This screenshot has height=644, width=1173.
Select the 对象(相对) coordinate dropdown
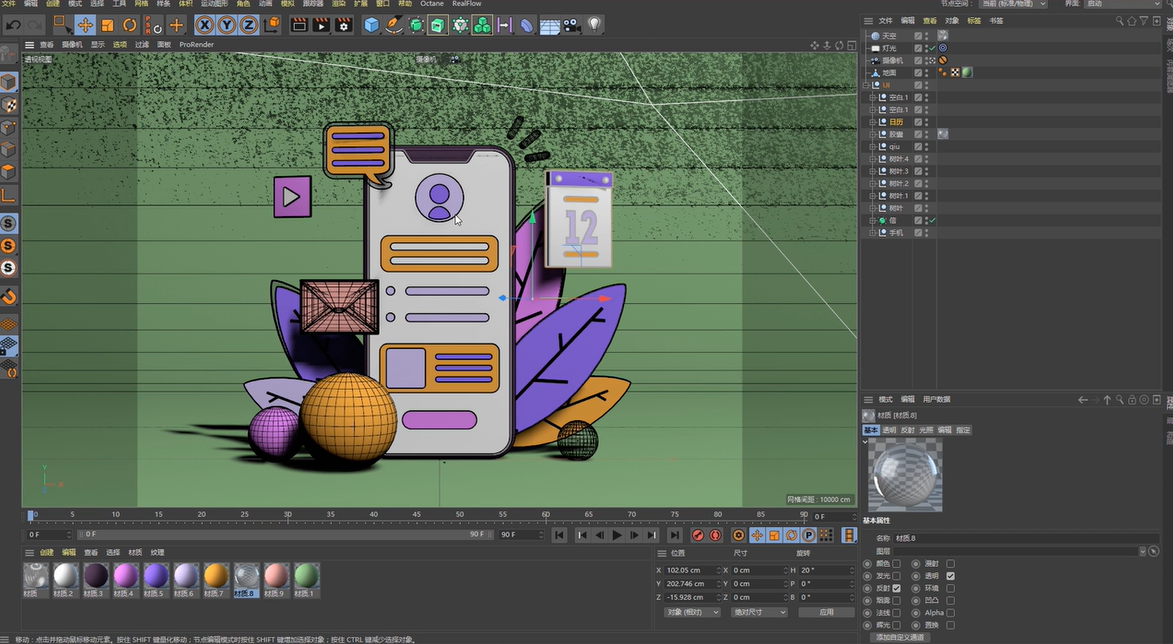coord(691,612)
